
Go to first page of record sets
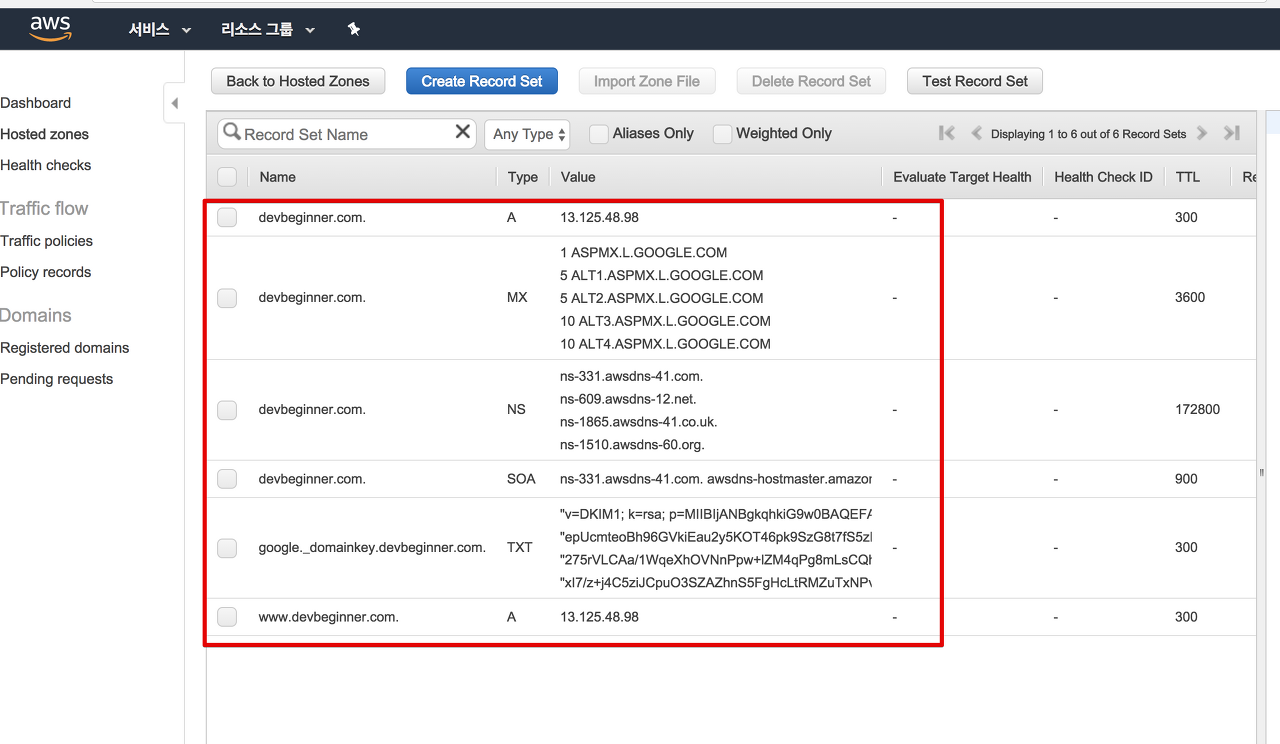(946, 133)
